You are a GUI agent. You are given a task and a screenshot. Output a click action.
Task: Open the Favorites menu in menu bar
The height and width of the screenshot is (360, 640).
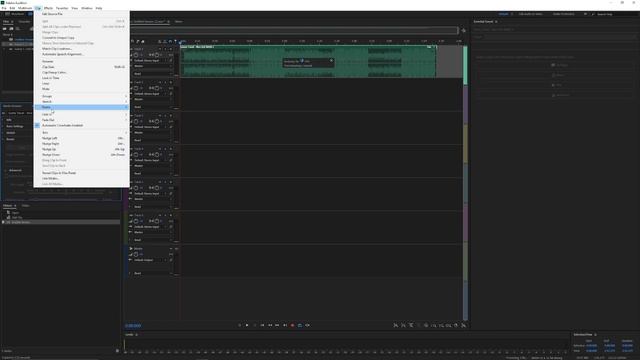[62, 8]
